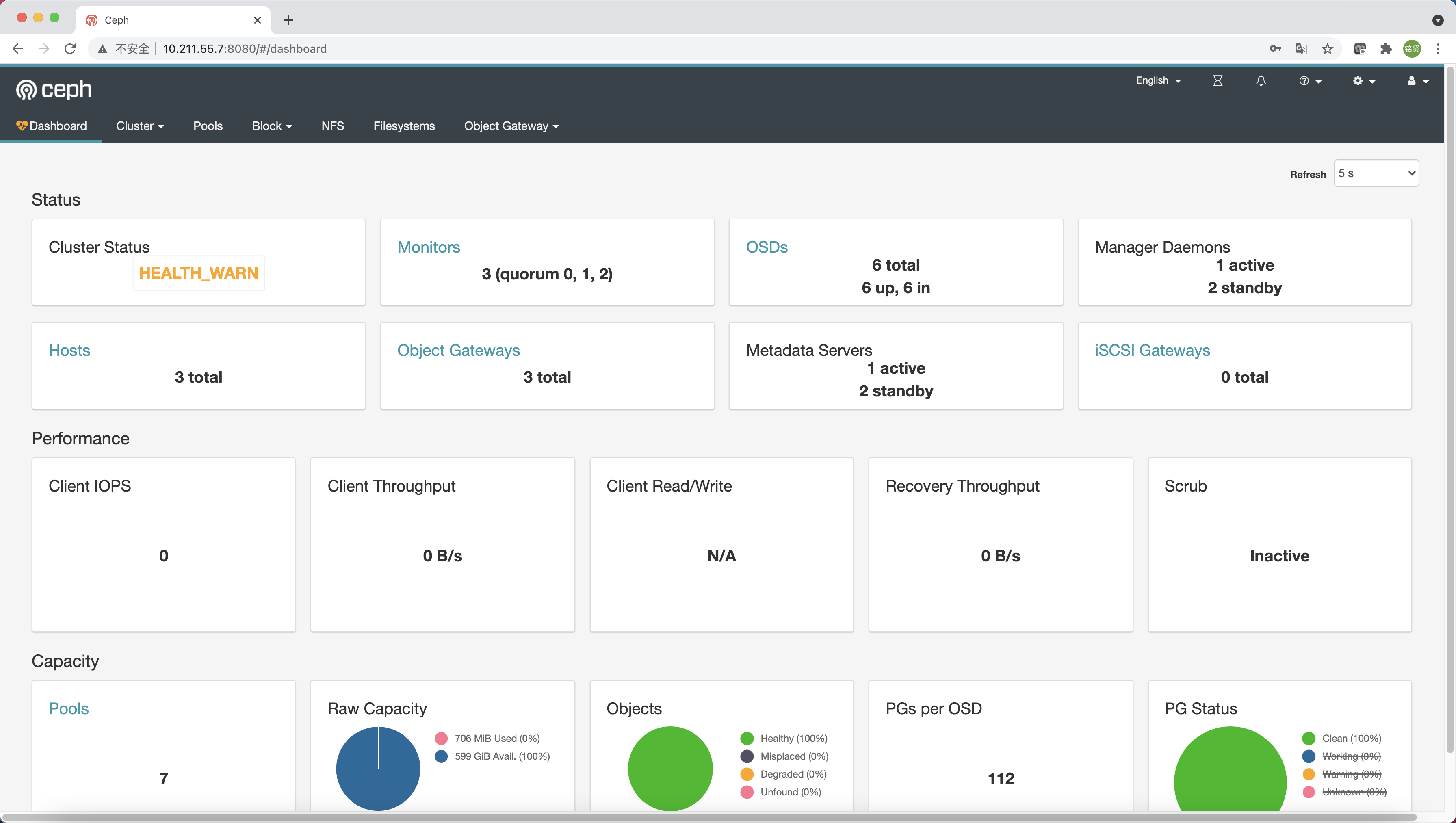Open the user profile icon menu

[1417, 81]
